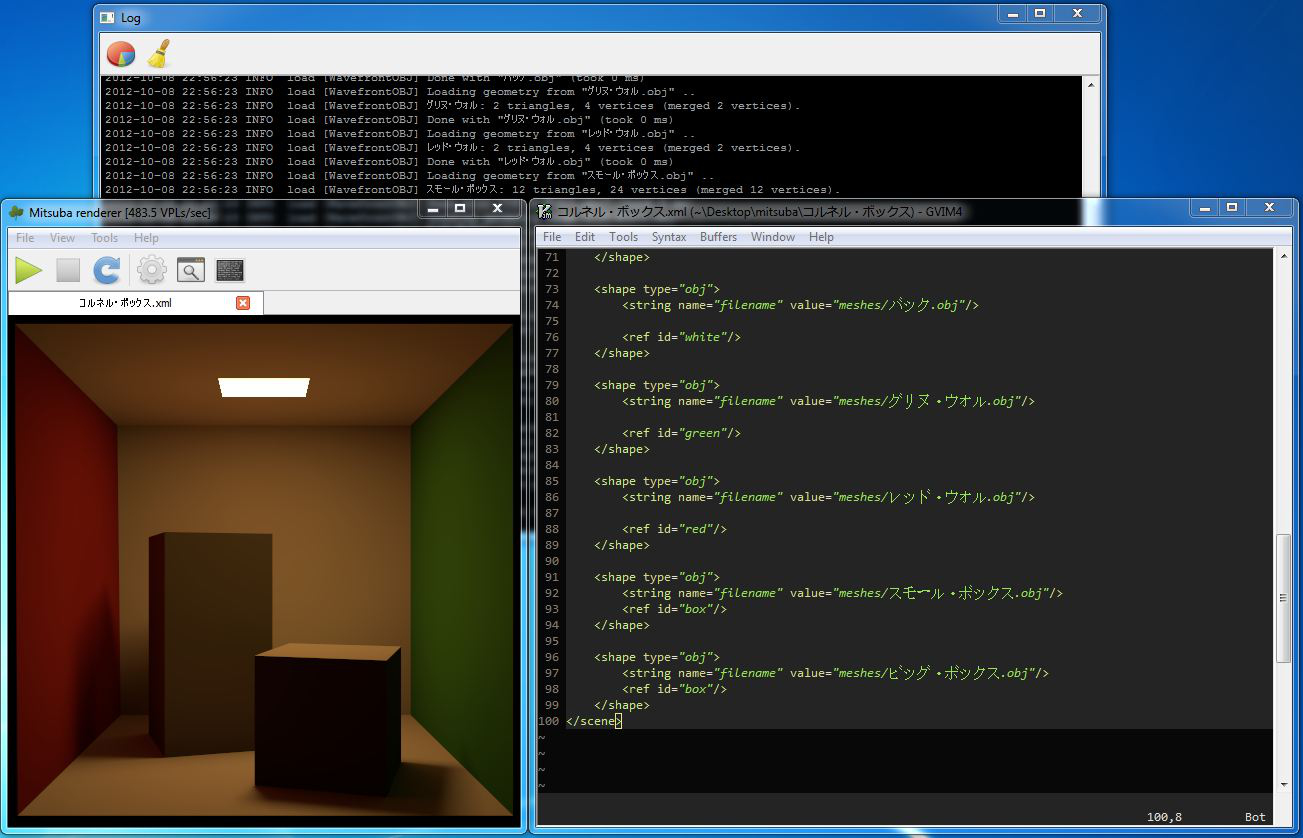
Task: Clear the log with the broom icon
Action: (158, 53)
